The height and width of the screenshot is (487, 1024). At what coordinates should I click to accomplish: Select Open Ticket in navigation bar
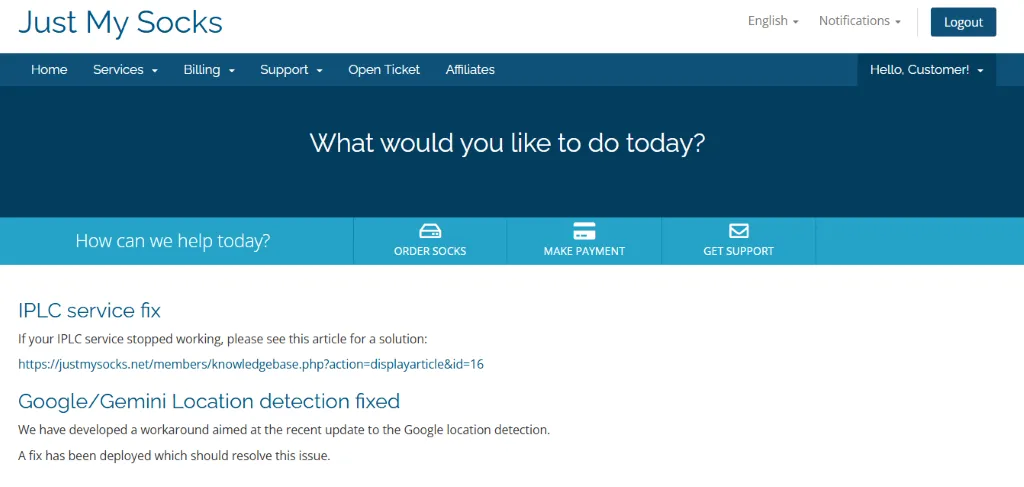[x=384, y=70]
